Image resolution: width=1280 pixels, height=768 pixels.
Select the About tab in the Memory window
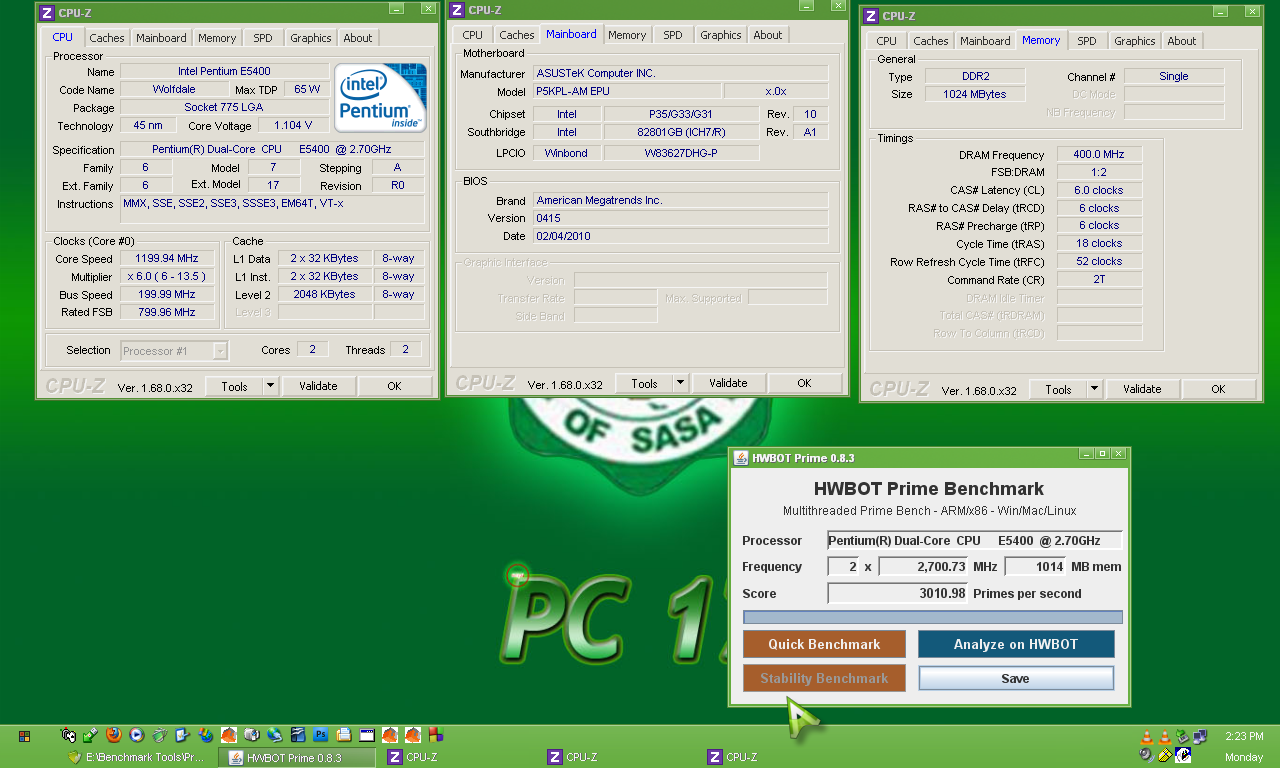pos(1182,41)
